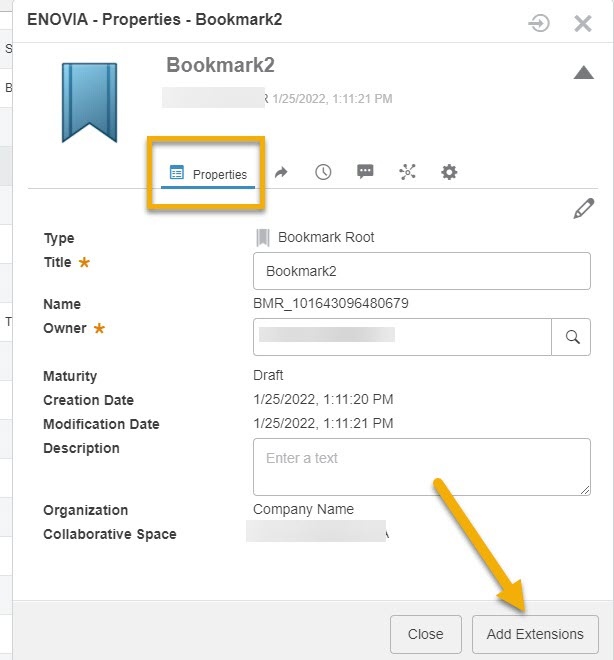This screenshot has width=614, height=660.
Task: Open the settings gear tab
Action: [x=449, y=172]
